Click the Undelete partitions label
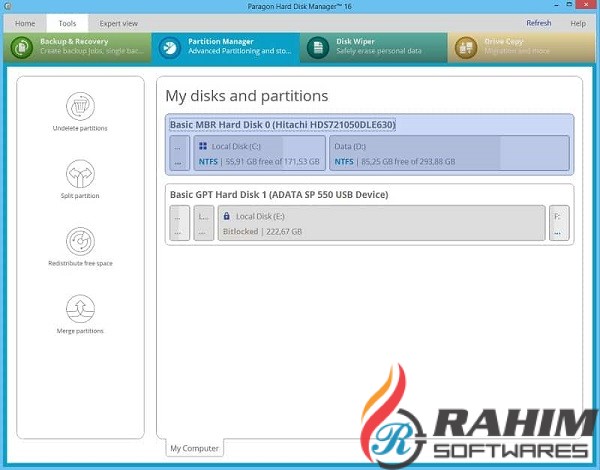The width and height of the screenshot is (600, 470). 80,128
